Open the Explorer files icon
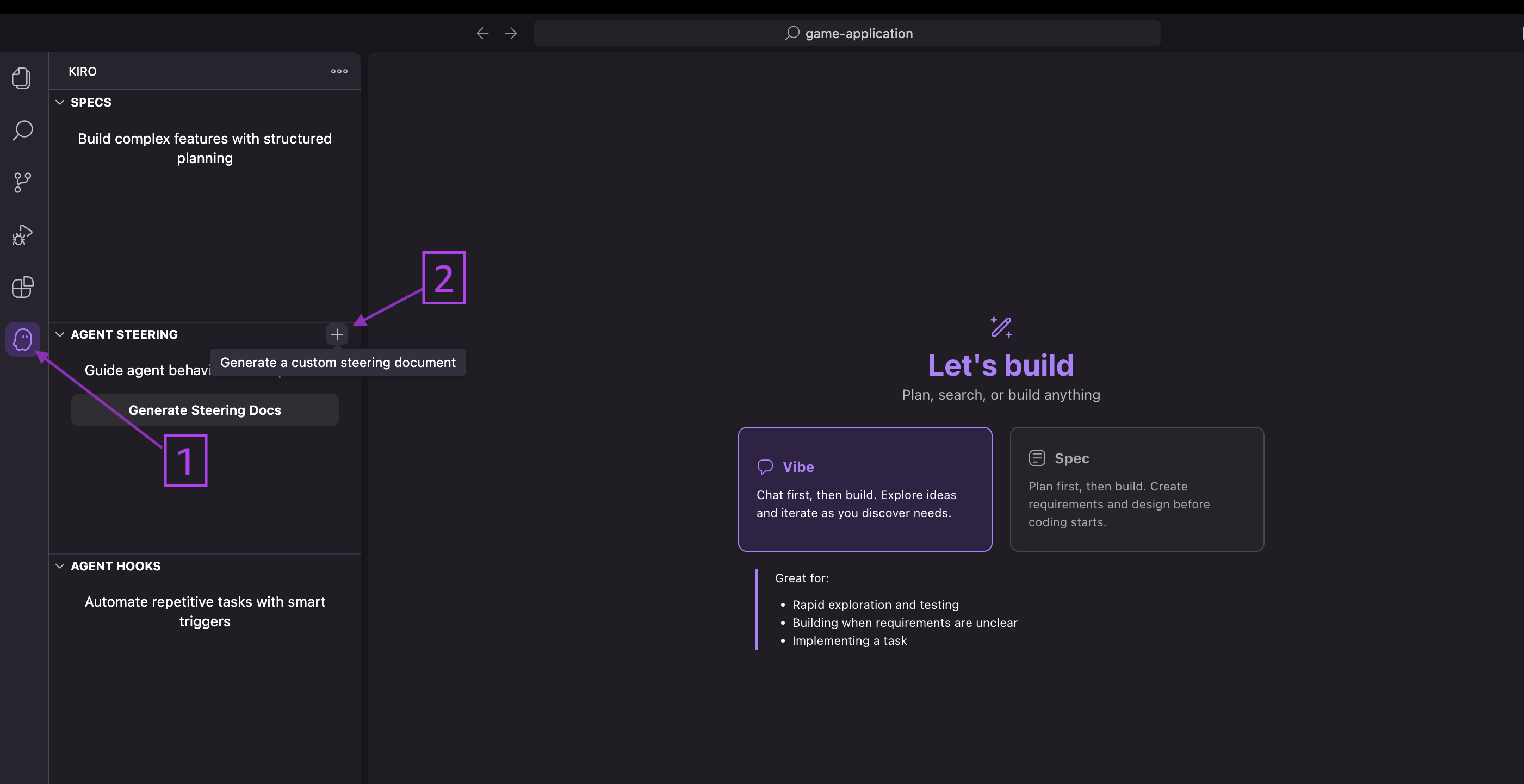Image resolution: width=1524 pixels, height=784 pixels. 22,78
